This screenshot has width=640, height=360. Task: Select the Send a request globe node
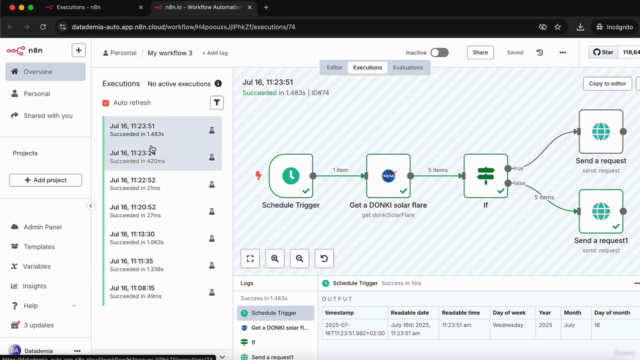(601, 131)
